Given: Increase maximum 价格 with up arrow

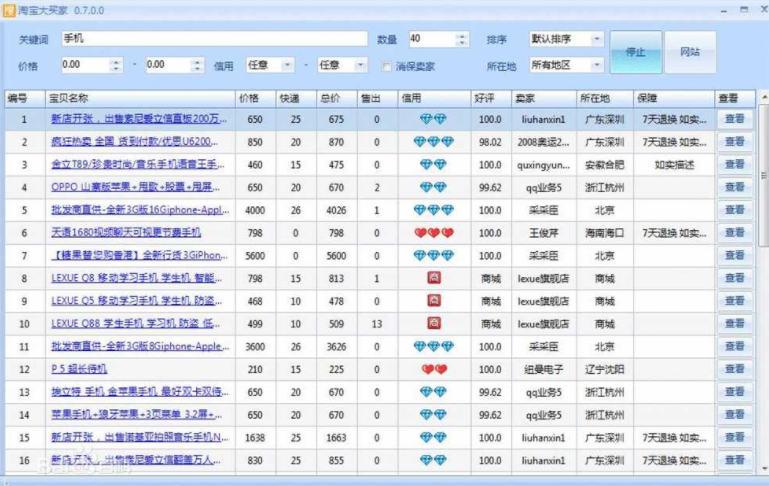Looking at the screenshot, I should pos(197,61).
